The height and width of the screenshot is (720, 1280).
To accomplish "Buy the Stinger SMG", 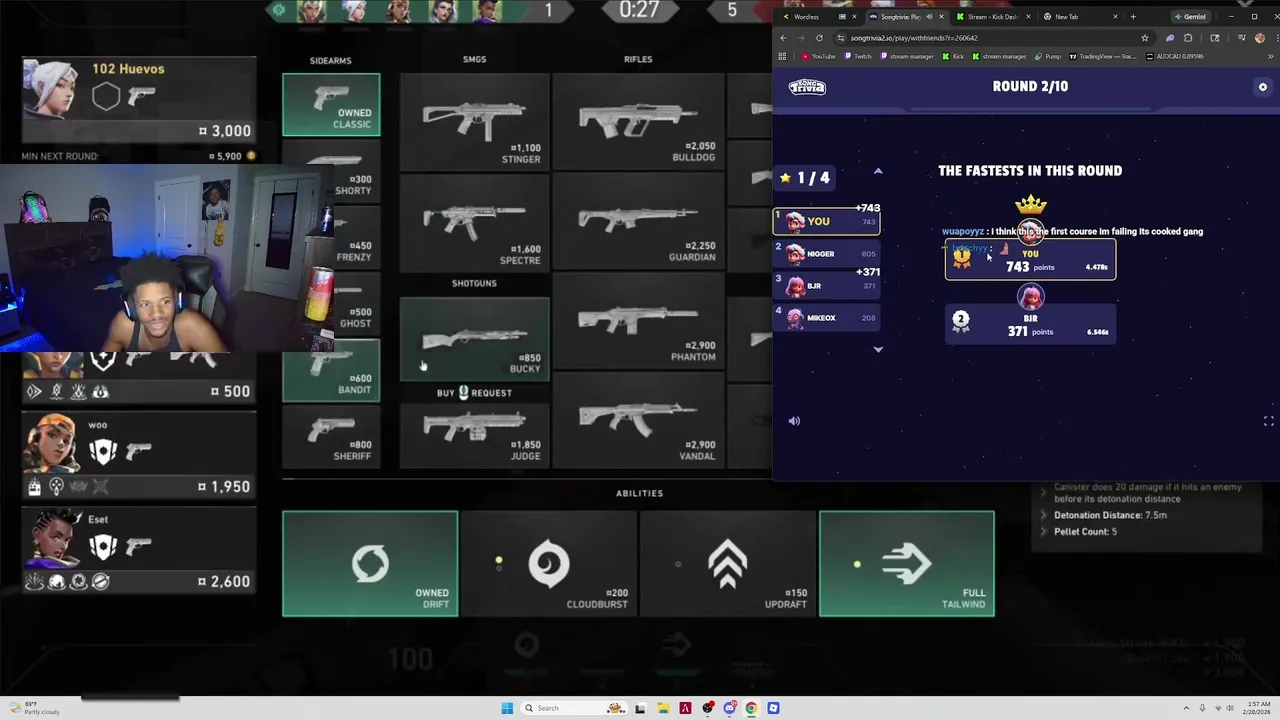I will (x=475, y=121).
